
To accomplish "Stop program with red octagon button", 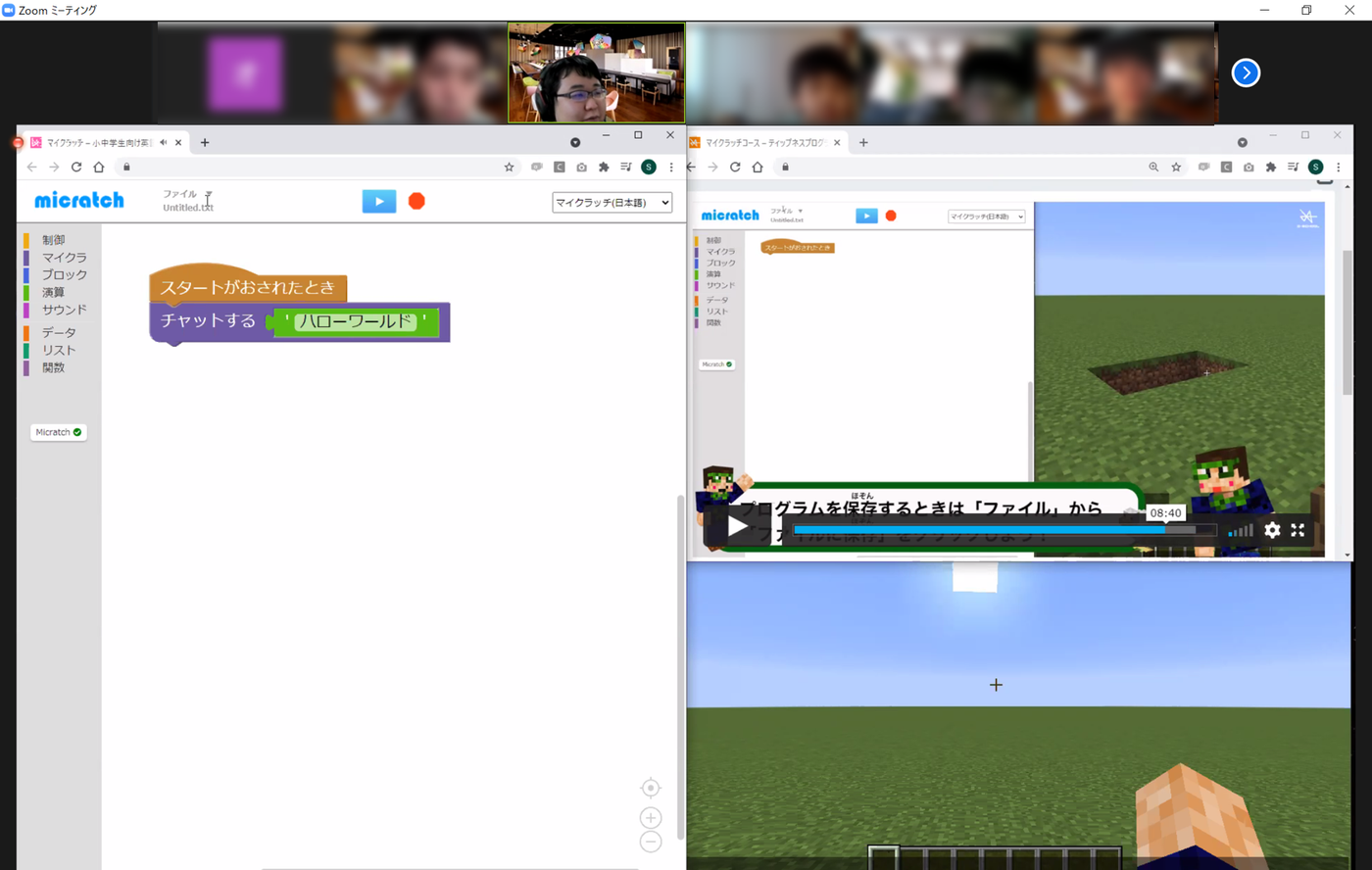I will pyautogui.click(x=416, y=201).
